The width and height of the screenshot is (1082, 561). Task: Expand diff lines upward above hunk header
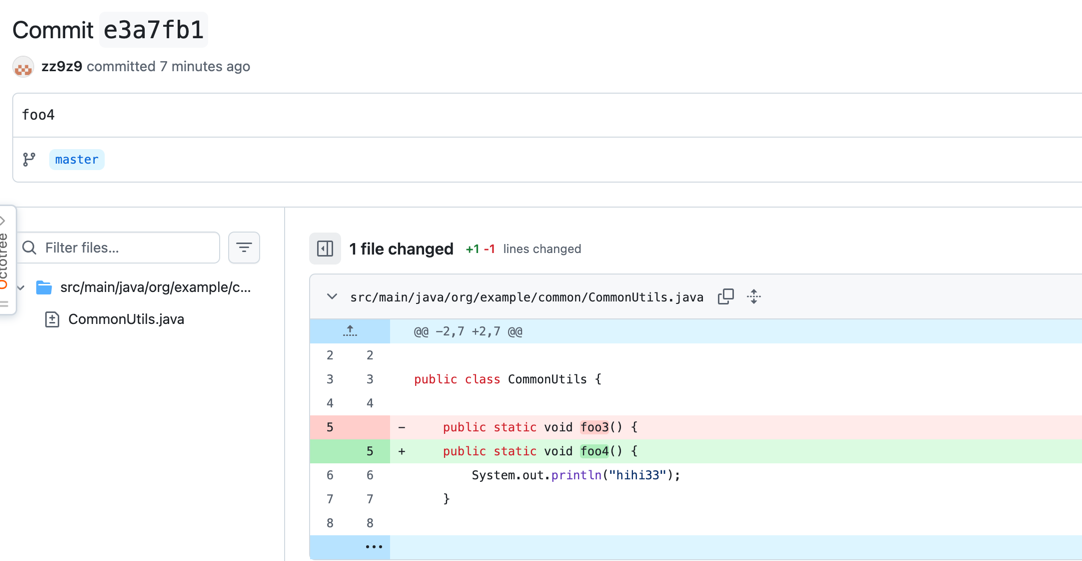pyautogui.click(x=350, y=331)
